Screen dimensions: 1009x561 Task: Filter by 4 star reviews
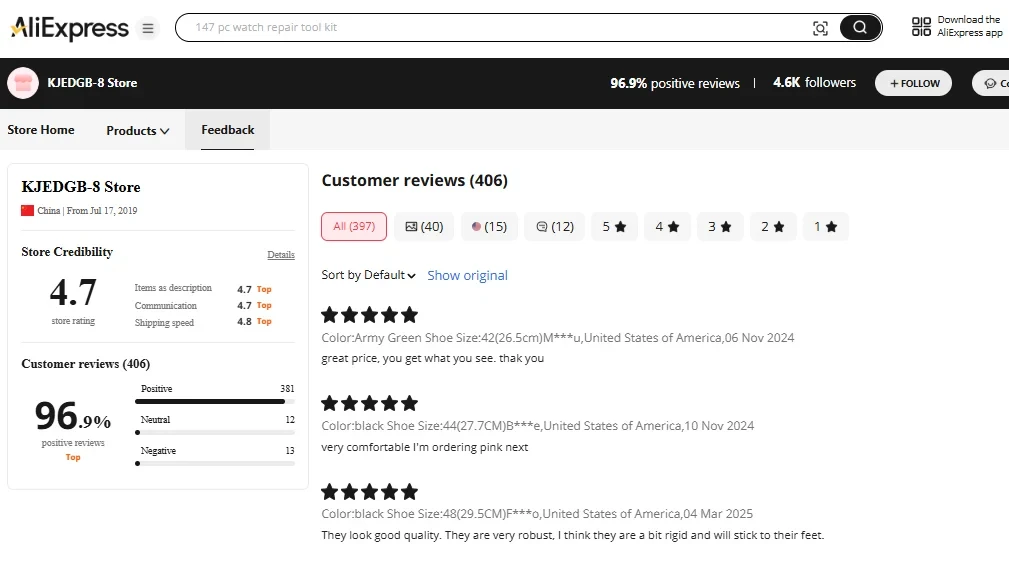[667, 226]
